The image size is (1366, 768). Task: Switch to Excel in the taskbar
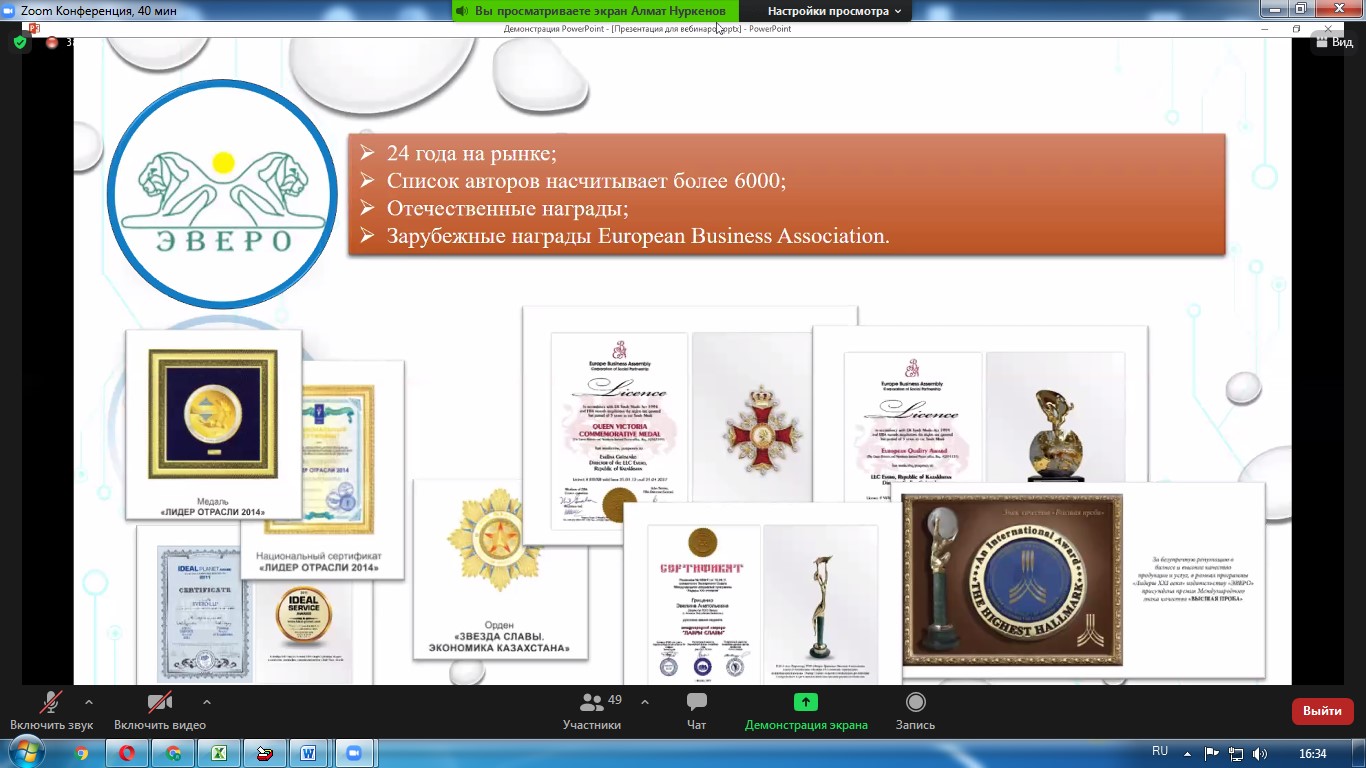[218, 753]
